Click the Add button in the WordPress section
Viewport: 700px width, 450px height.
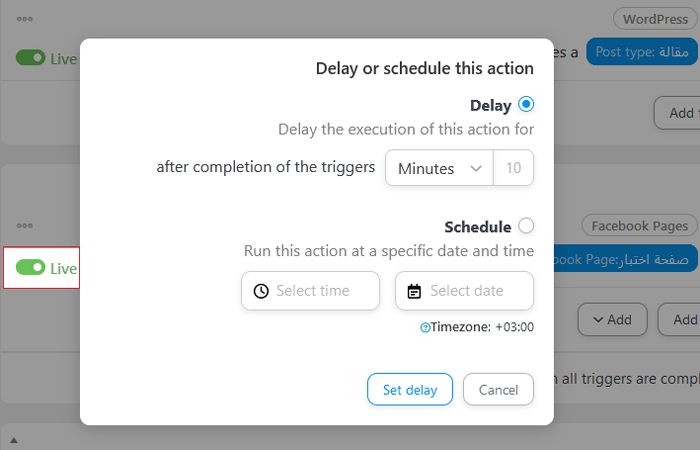coord(677,112)
